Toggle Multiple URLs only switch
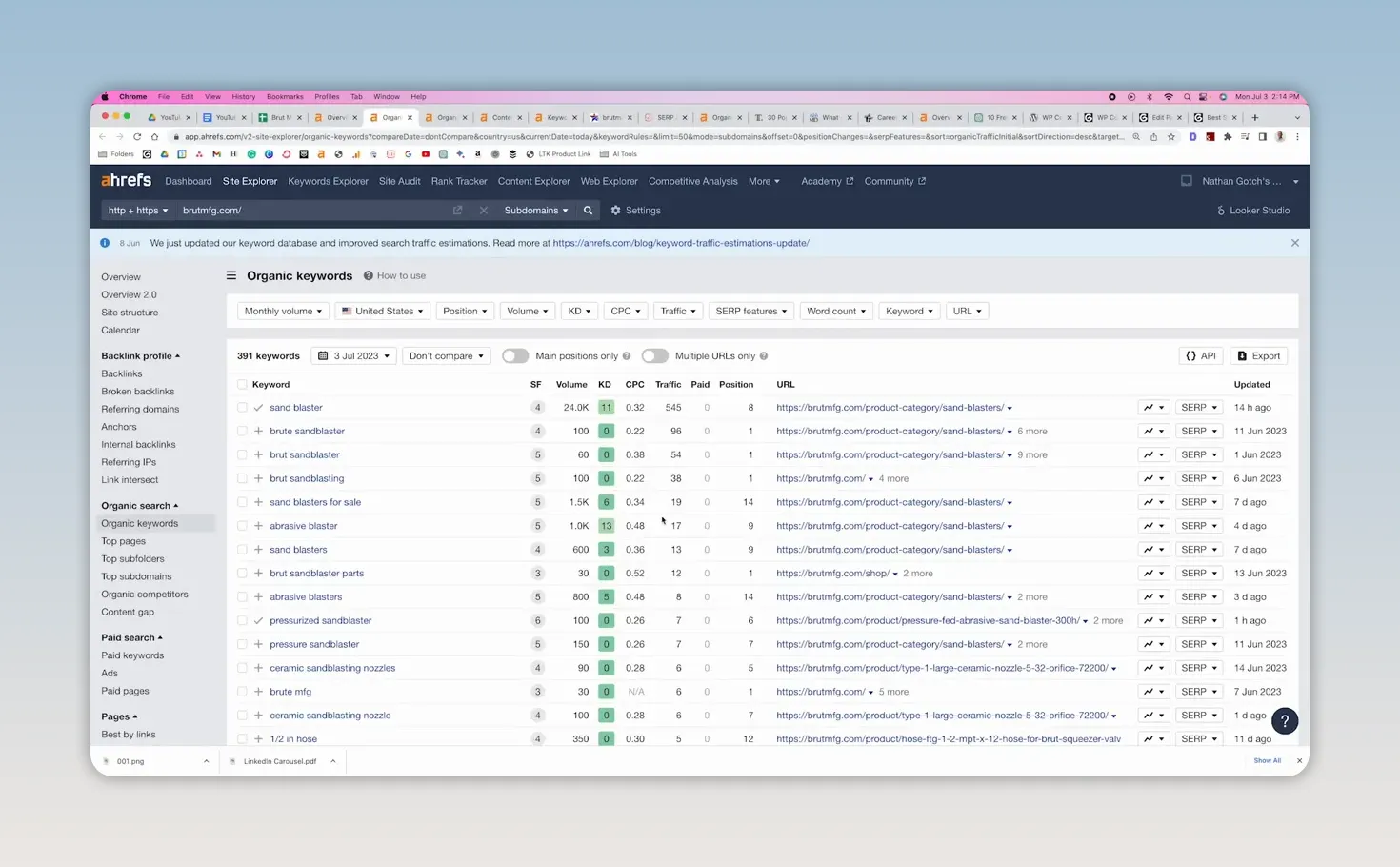The height and width of the screenshot is (867, 1400). [654, 356]
